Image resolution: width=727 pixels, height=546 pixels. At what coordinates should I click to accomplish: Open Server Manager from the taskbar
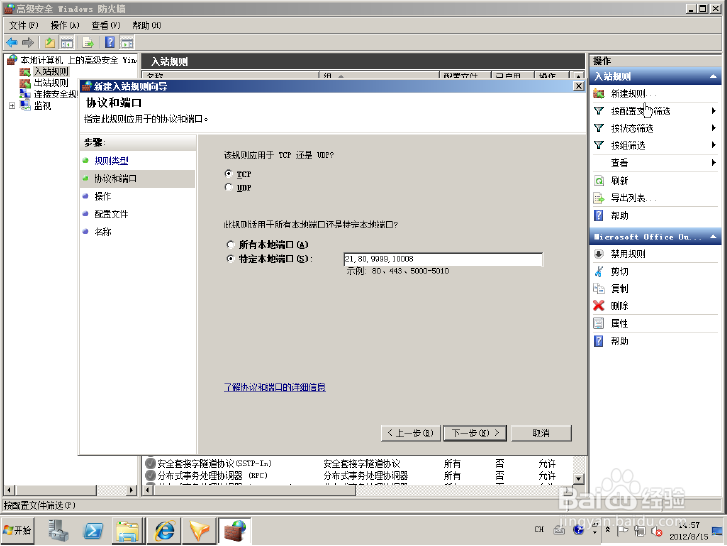pyautogui.click(x=58, y=530)
